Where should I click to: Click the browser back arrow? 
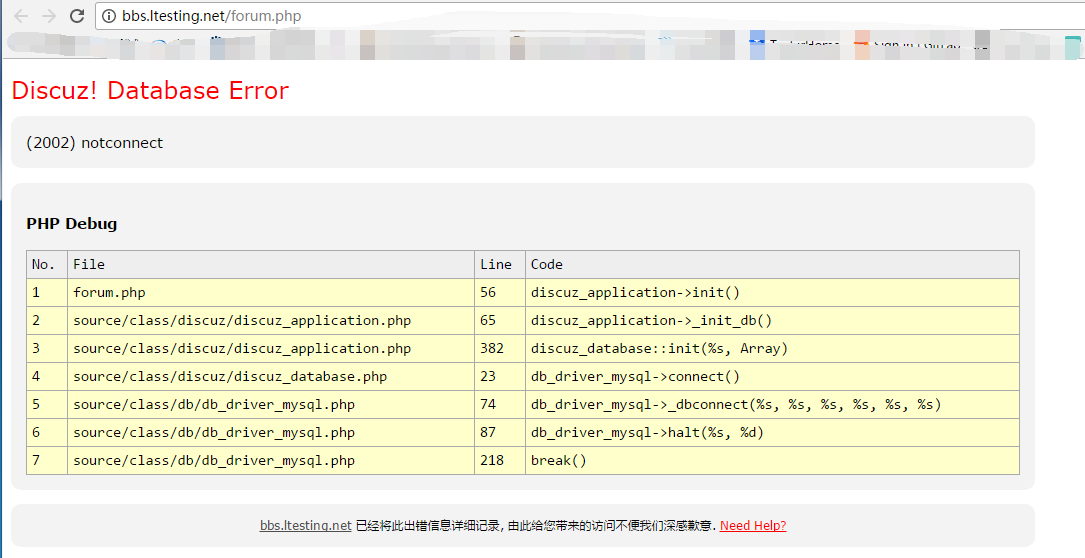(21, 16)
